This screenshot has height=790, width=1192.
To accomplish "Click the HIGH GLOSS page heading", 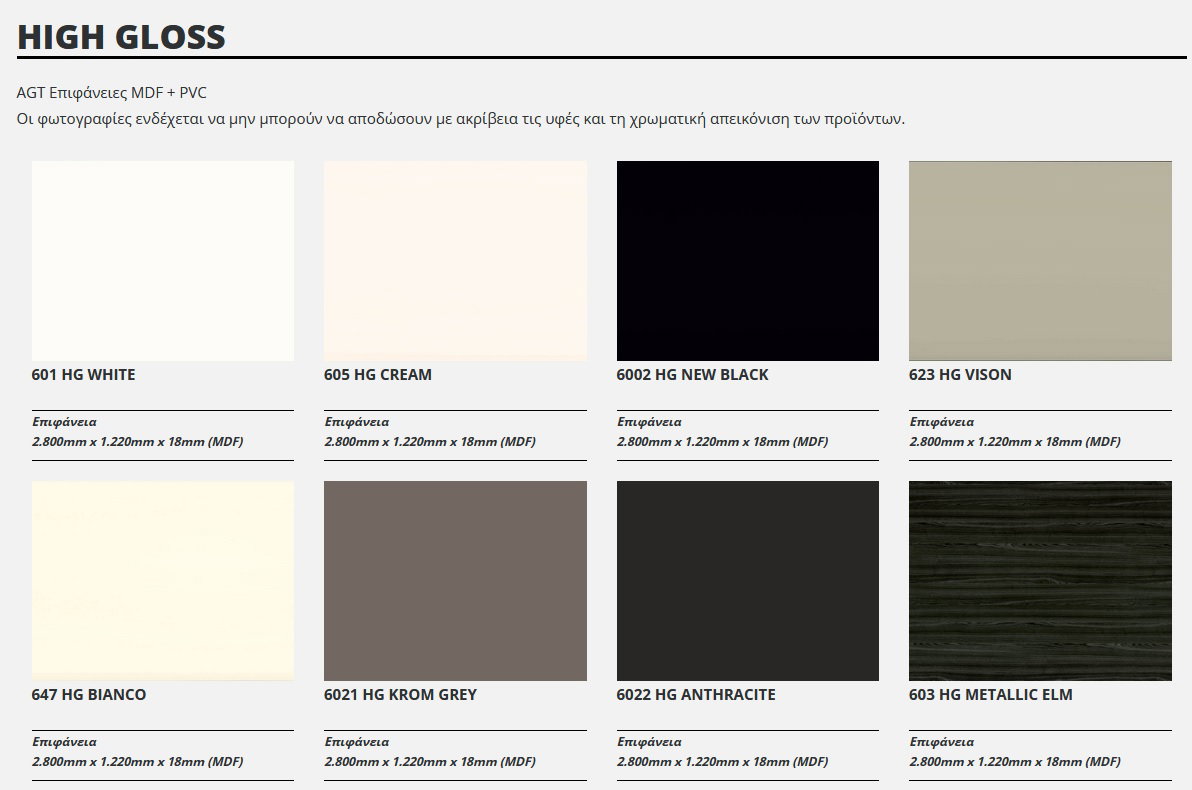I will pyautogui.click(x=120, y=37).
